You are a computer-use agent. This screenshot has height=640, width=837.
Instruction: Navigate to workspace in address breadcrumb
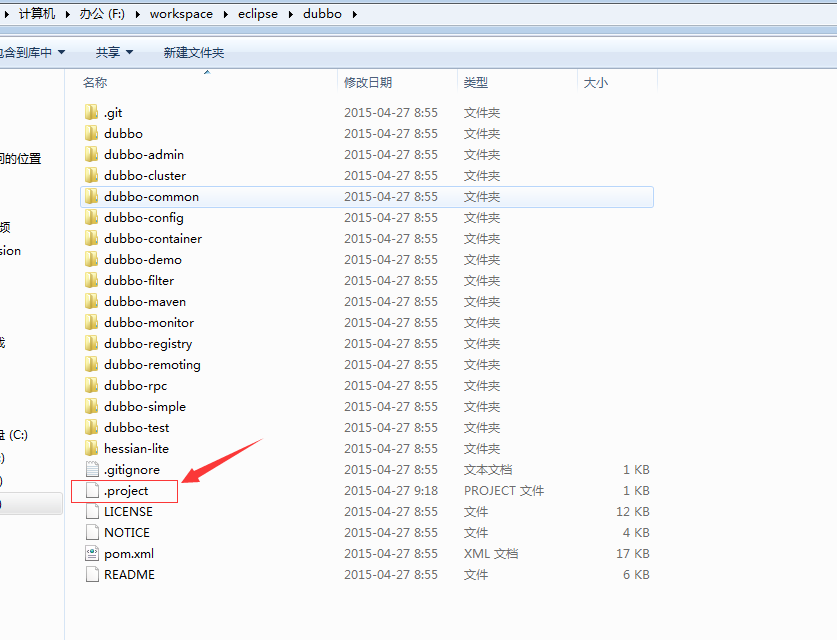[x=181, y=14]
